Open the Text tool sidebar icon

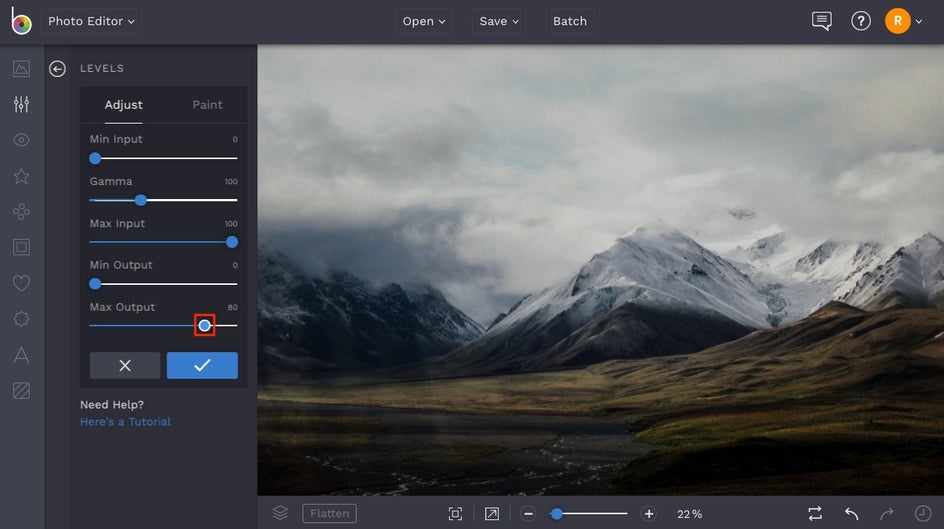(21, 355)
